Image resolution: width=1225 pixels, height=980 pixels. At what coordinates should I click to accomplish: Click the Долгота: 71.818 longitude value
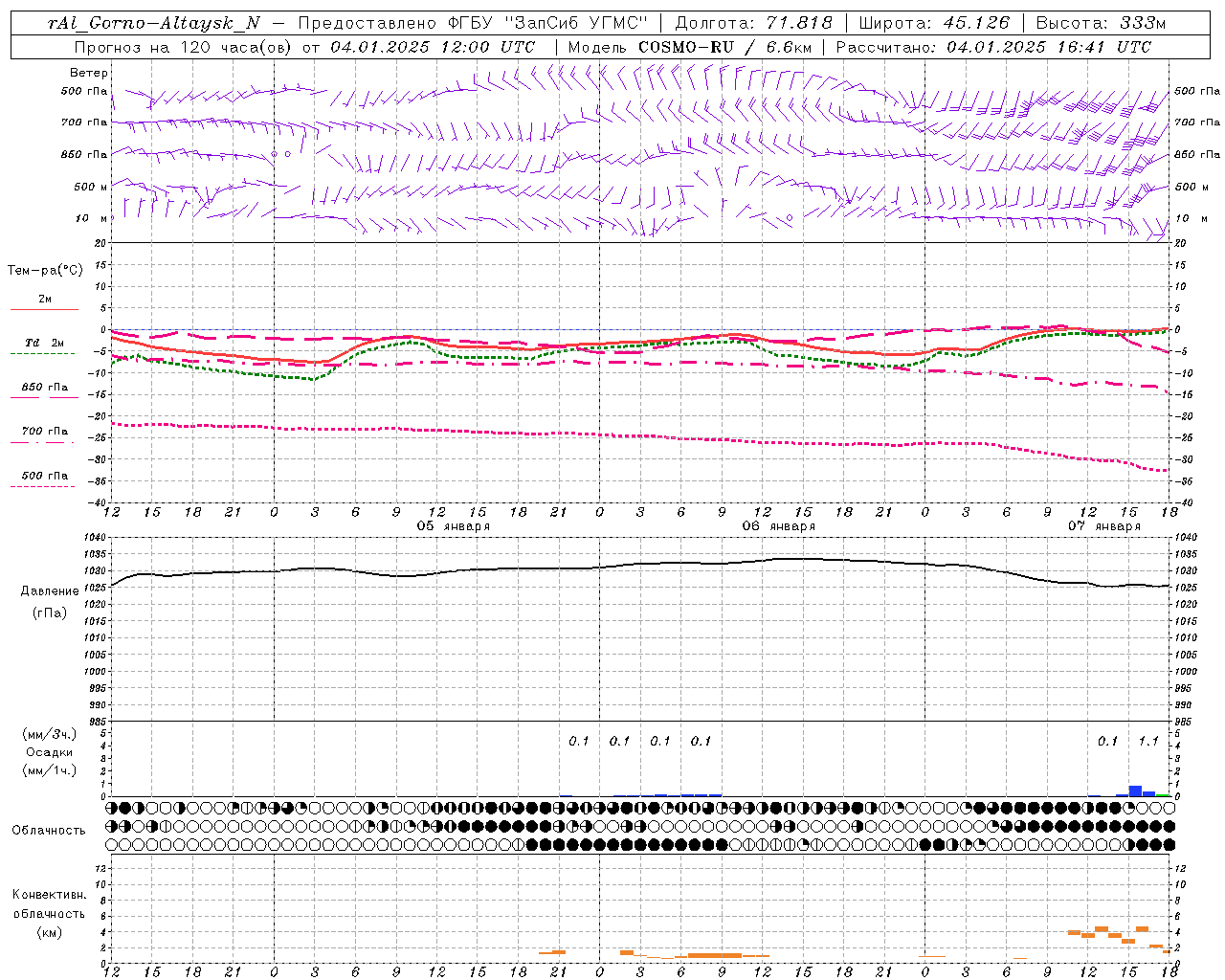point(754,23)
